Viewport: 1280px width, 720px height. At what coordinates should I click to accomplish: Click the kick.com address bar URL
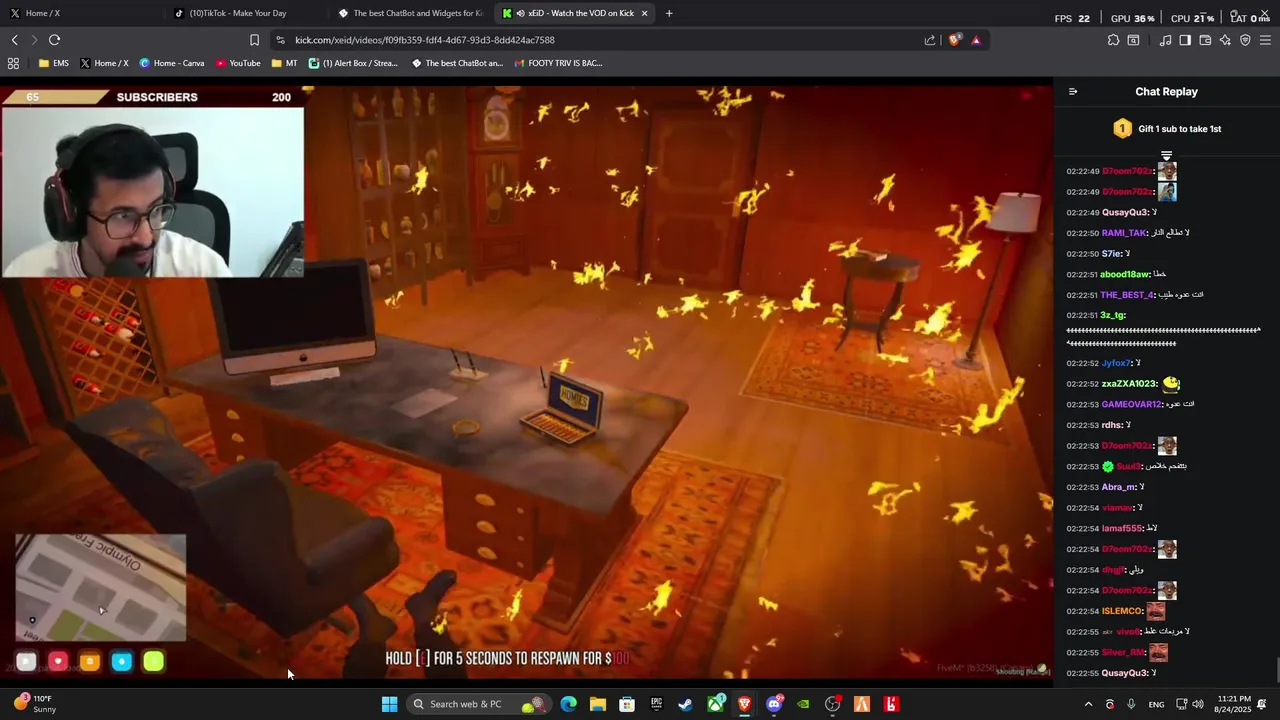point(425,40)
